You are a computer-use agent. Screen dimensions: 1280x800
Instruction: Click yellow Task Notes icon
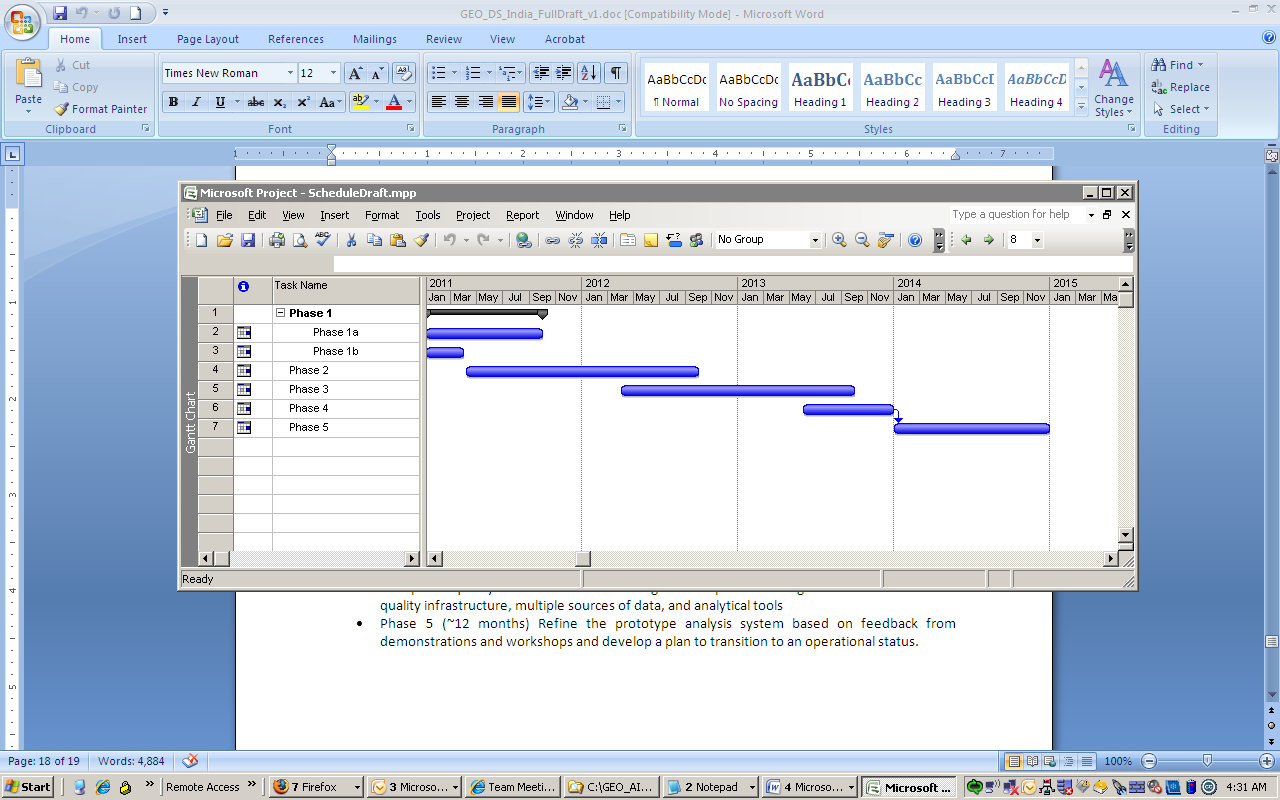[x=651, y=240]
